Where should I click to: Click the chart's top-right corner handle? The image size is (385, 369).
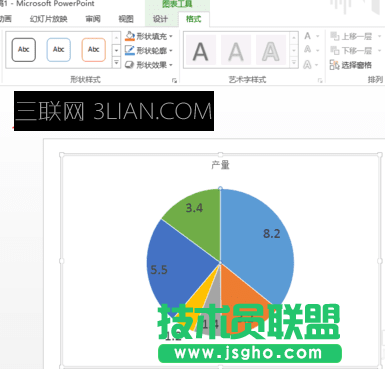(x=380, y=155)
